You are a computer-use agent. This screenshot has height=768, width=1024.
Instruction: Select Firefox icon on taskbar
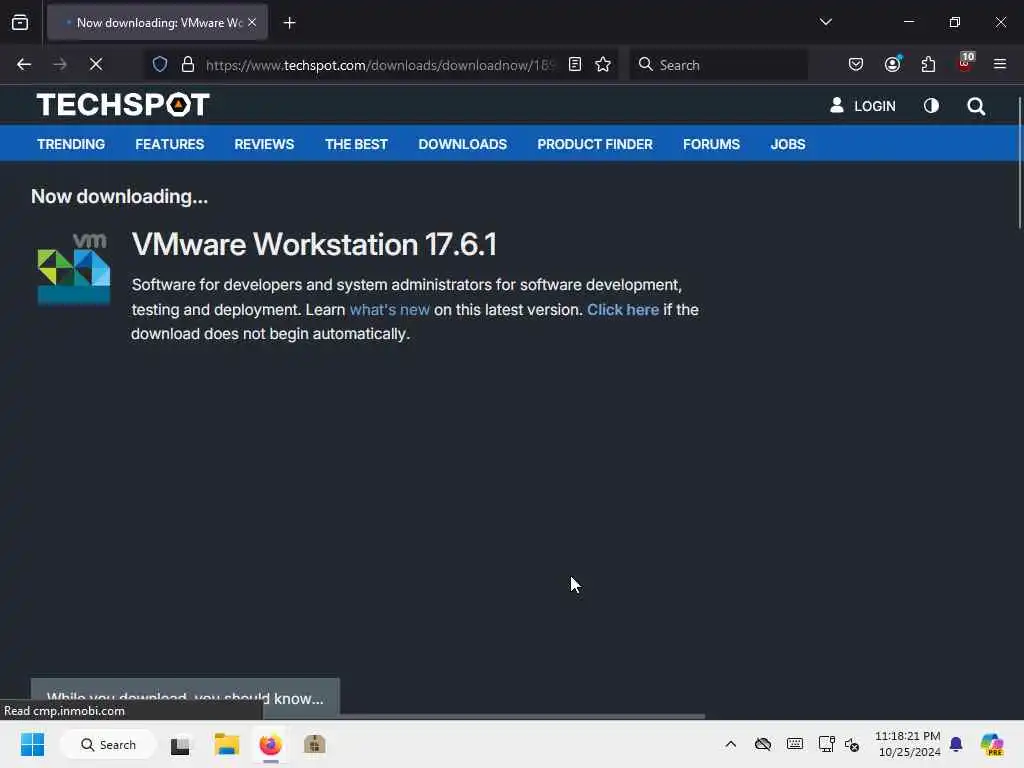[270, 744]
